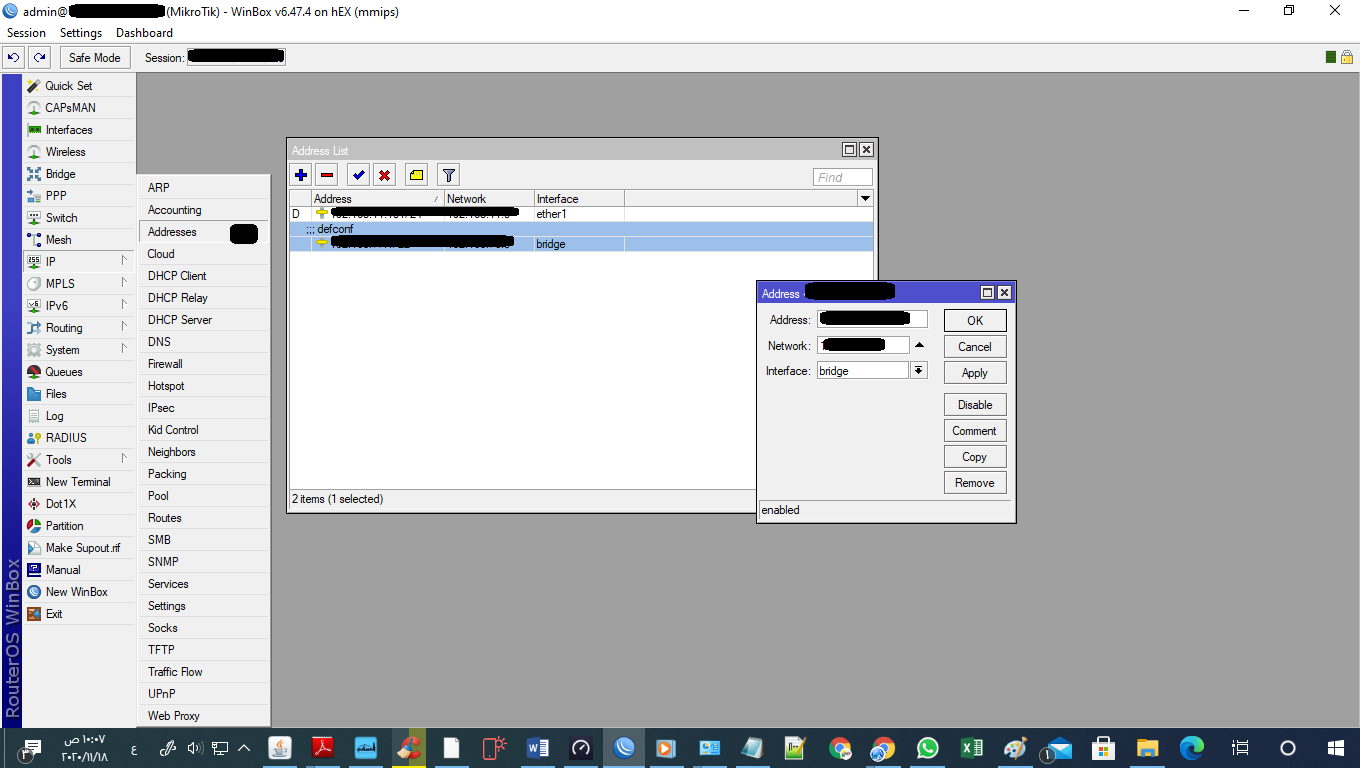Viewport: 1360px width, 768px height.
Task: Click the red minus Remove button
Action: (327, 175)
